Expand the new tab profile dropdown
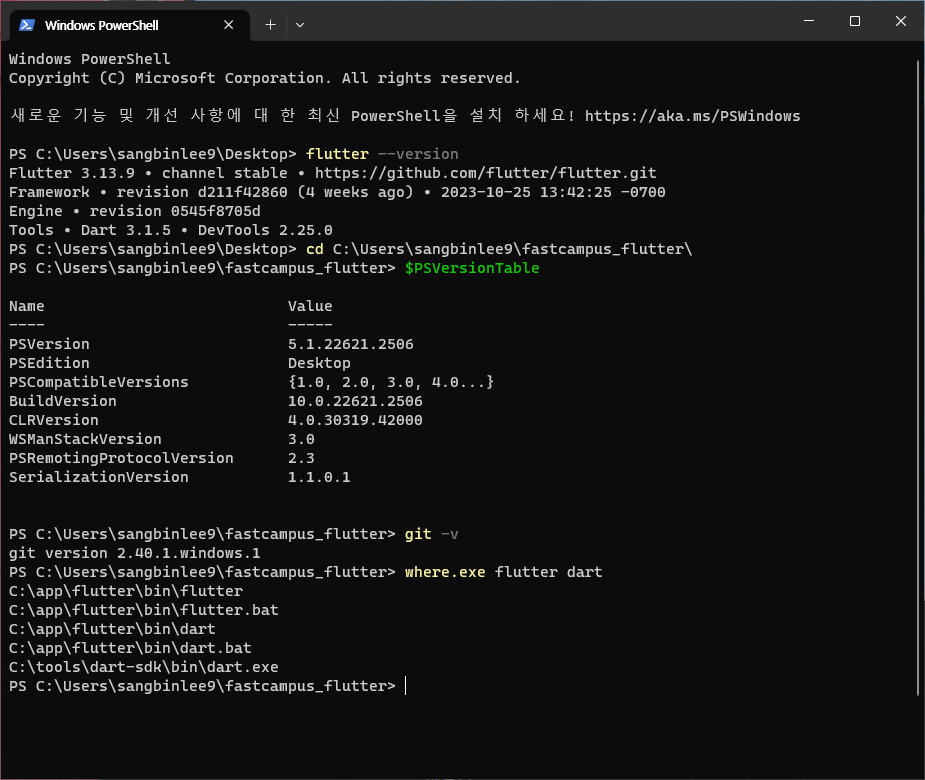925x780 pixels. tap(300, 25)
